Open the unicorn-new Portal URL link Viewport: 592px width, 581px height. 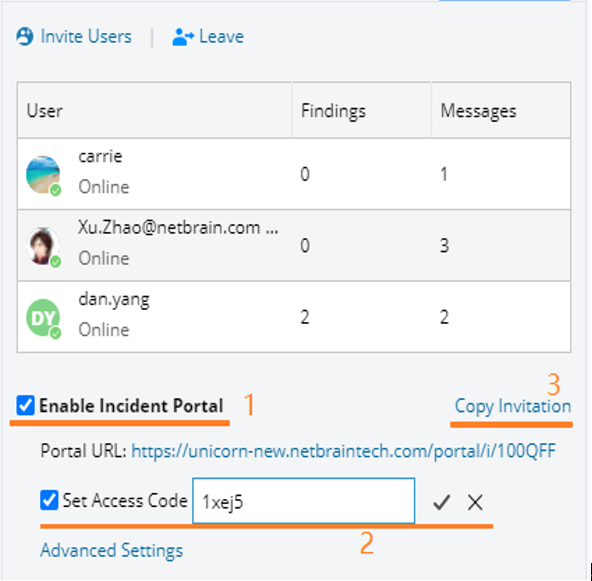344,451
